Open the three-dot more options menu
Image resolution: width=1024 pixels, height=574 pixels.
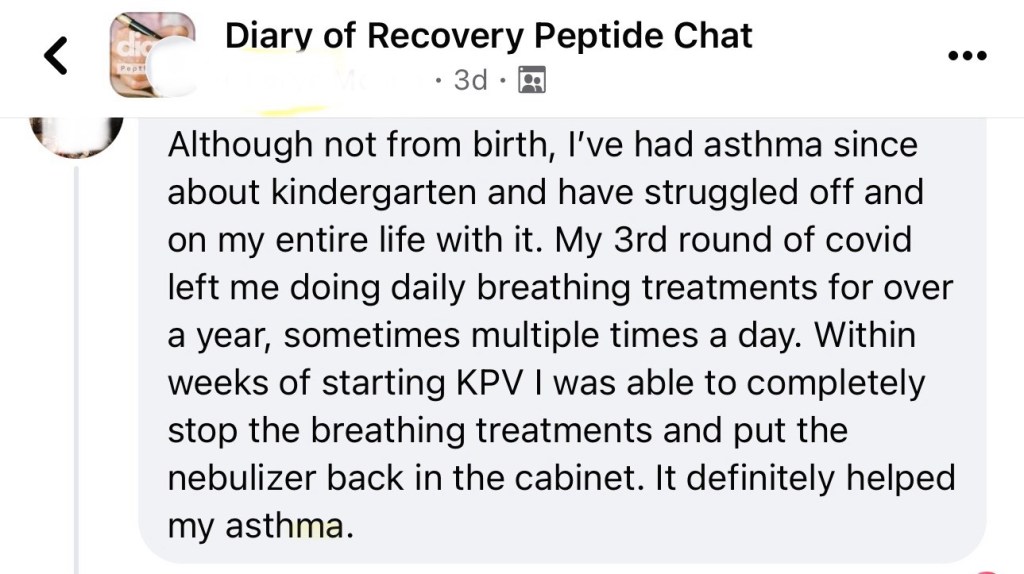coord(966,56)
